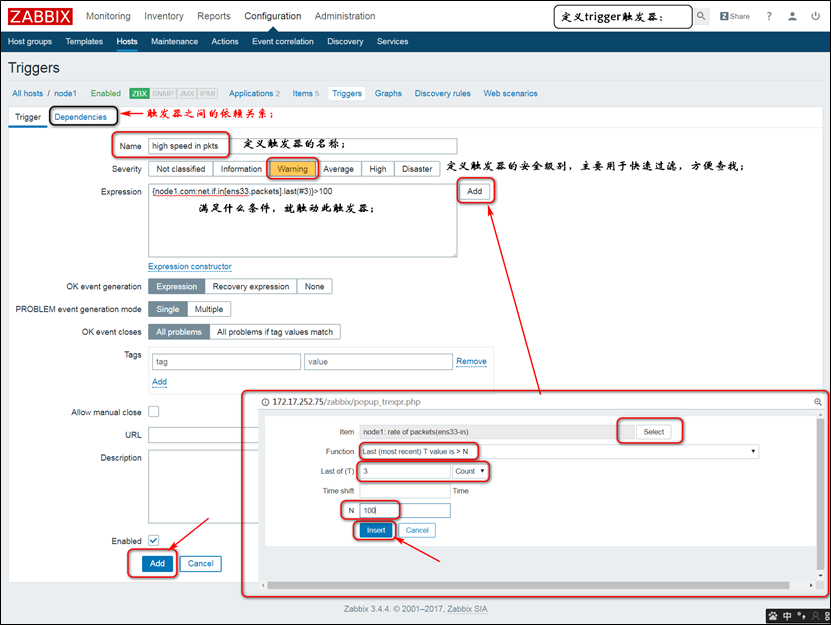
Task: Click the search magnifier icon in header
Action: (701, 16)
